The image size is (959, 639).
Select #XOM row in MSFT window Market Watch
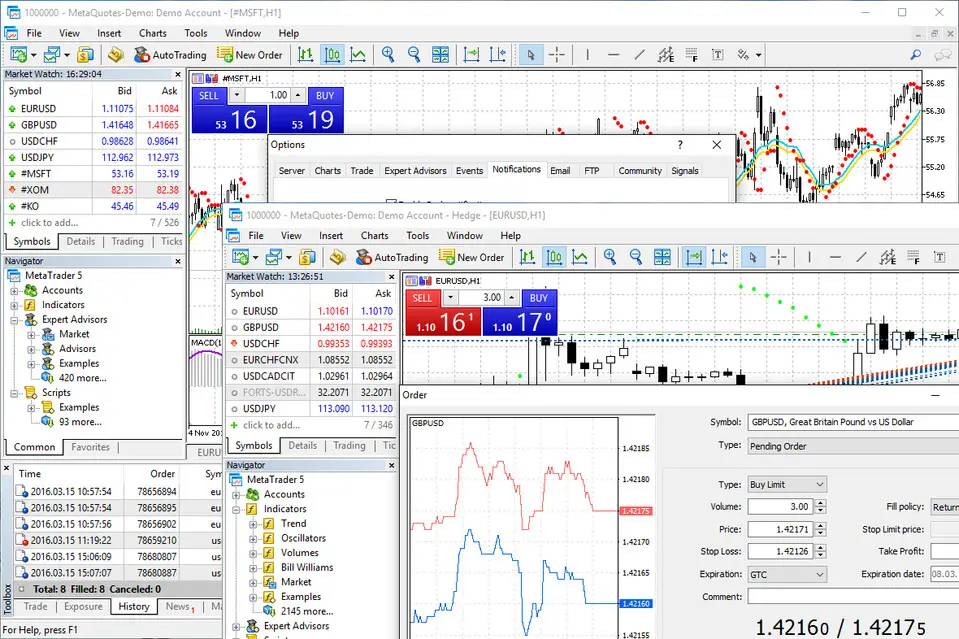click(94, 190)
